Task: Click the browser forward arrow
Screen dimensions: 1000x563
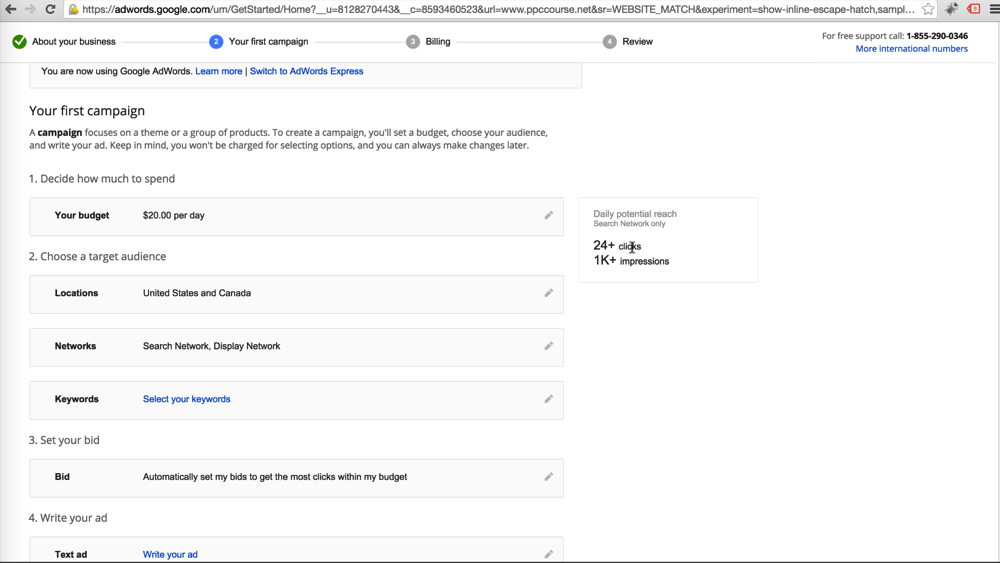Action: [x=30, y=9]
